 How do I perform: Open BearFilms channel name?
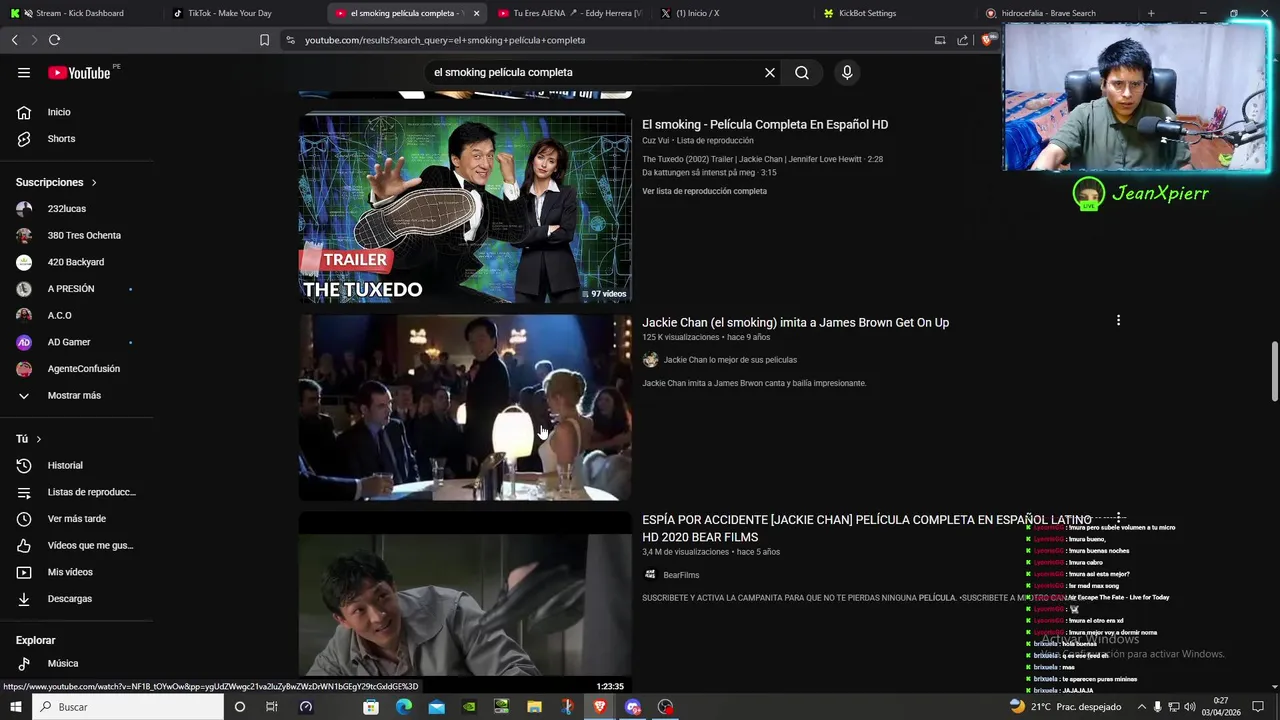coord(681,575)
